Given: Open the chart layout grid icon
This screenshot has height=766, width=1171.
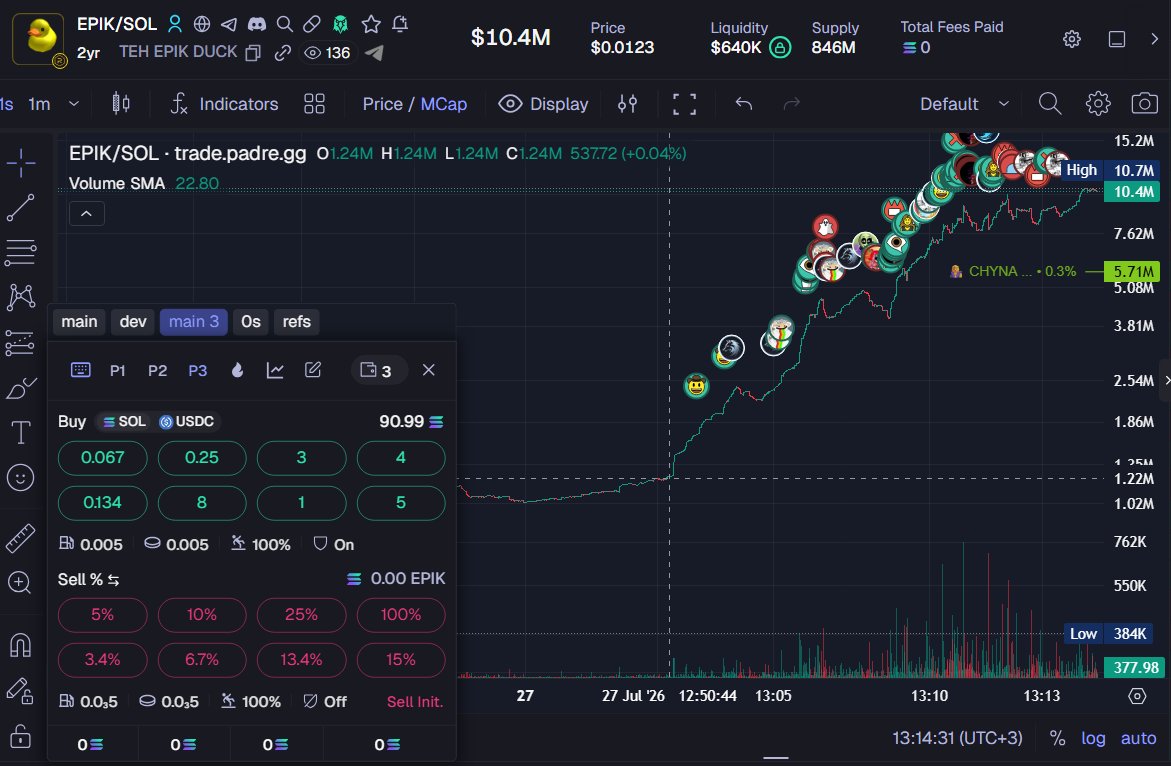Looking at the screenshot, I should point(314,104).
